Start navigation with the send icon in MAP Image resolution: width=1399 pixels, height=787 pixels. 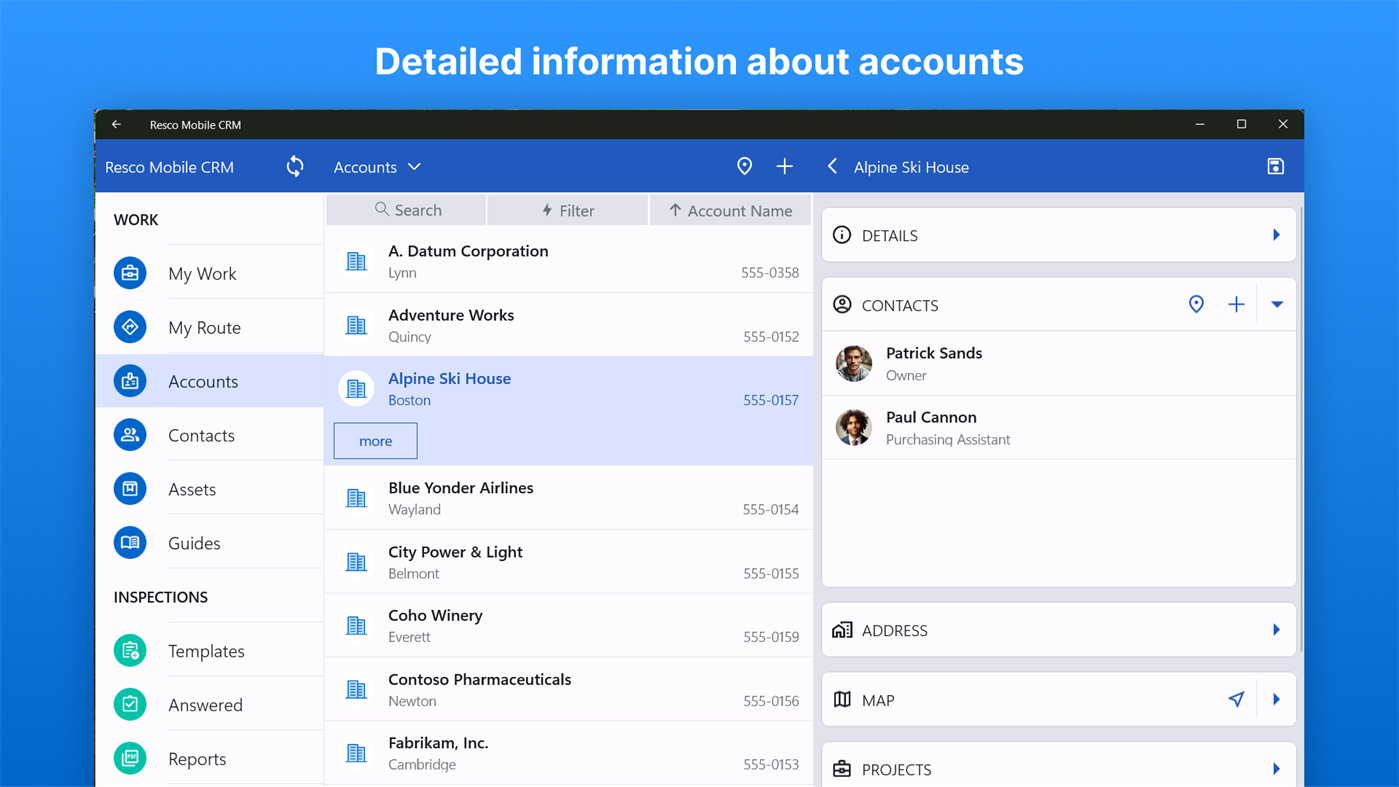click(1236, 699)
